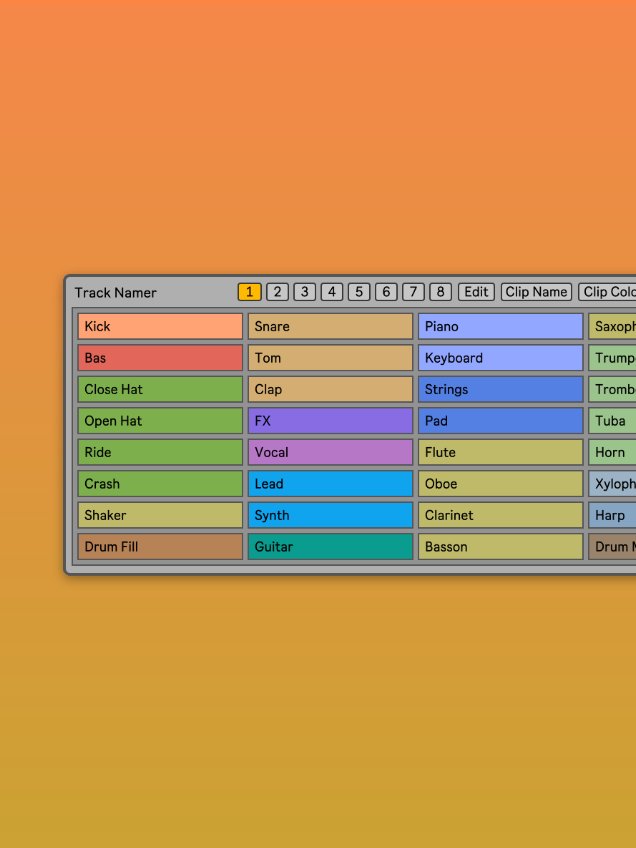Pick the Horn name cell
This screenshot has width=636, height=848.
612,452
